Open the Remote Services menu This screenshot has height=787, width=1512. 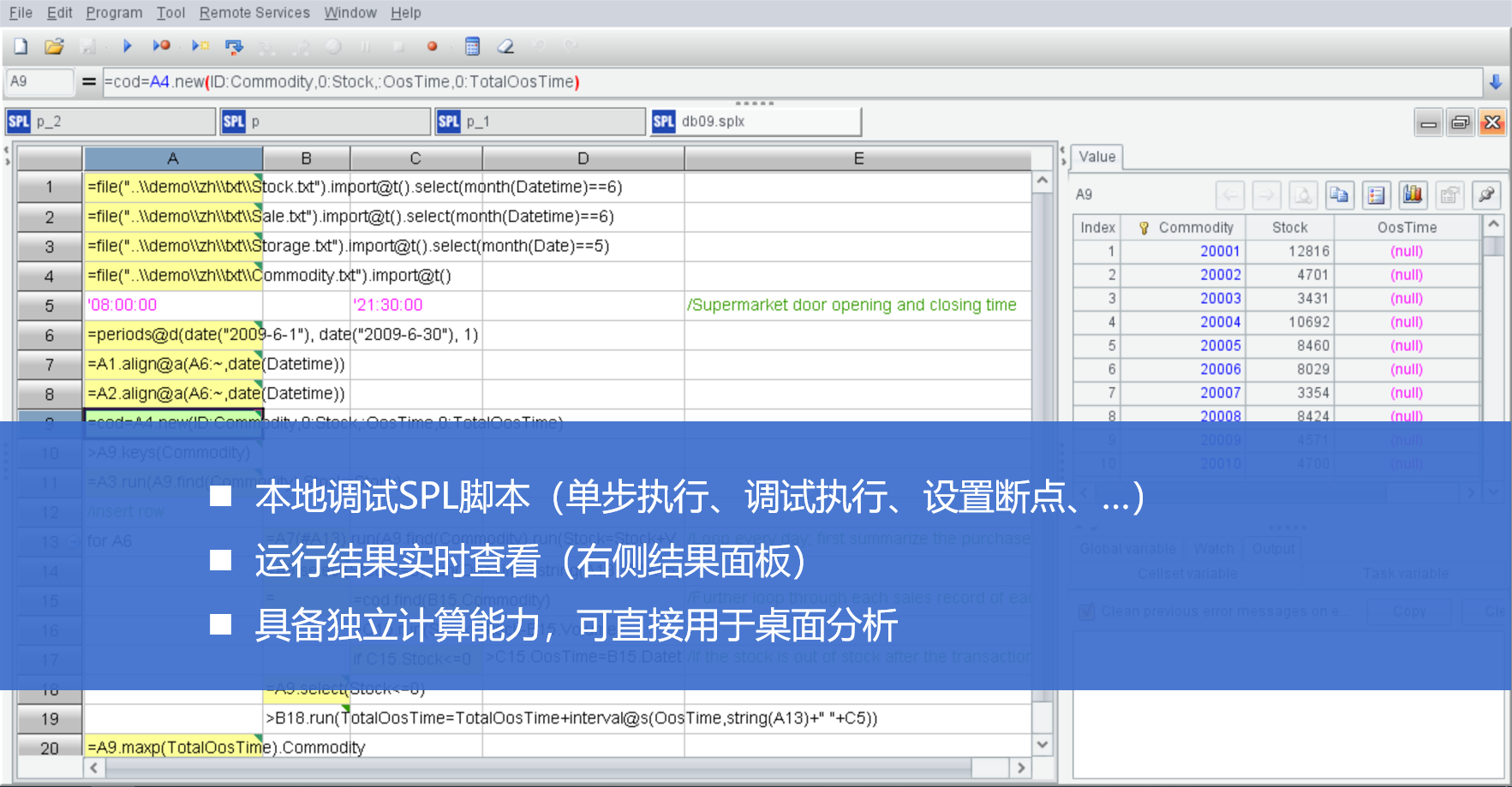click(254, 13)
